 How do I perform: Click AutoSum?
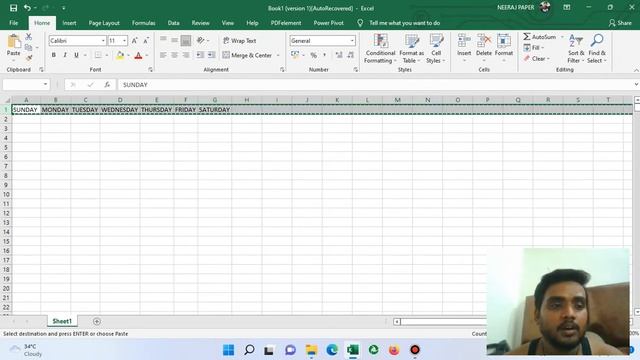click(x=540, y=37)
